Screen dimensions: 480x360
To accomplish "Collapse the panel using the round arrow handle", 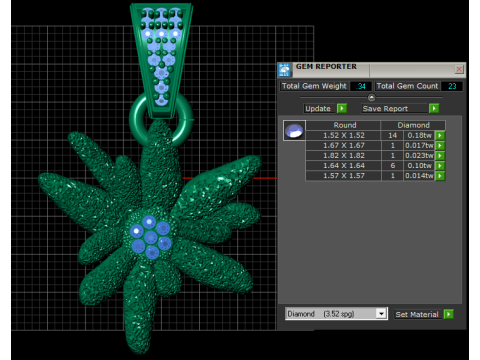I will [x=371, y=97].
